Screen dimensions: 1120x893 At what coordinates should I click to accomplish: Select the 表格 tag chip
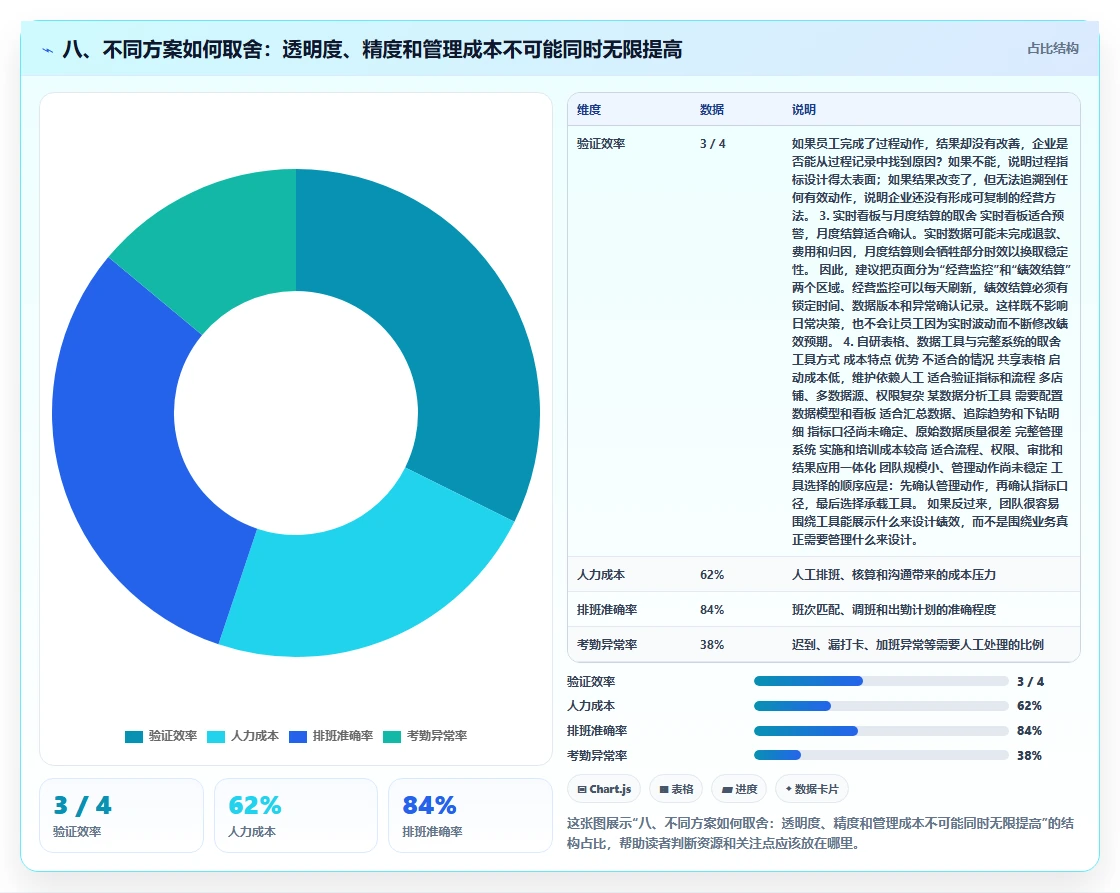tap(676, 789)
